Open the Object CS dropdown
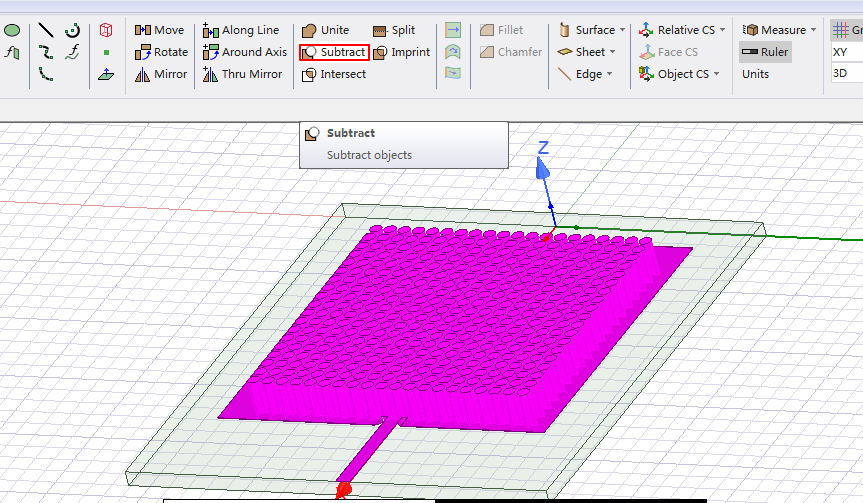863x503 pixels. click(x=679, y=74)
